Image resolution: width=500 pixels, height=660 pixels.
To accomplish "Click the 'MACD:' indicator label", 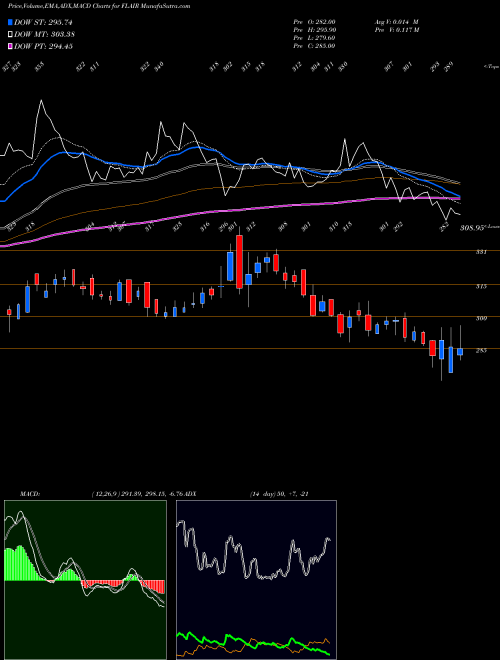I will [29, 493].
